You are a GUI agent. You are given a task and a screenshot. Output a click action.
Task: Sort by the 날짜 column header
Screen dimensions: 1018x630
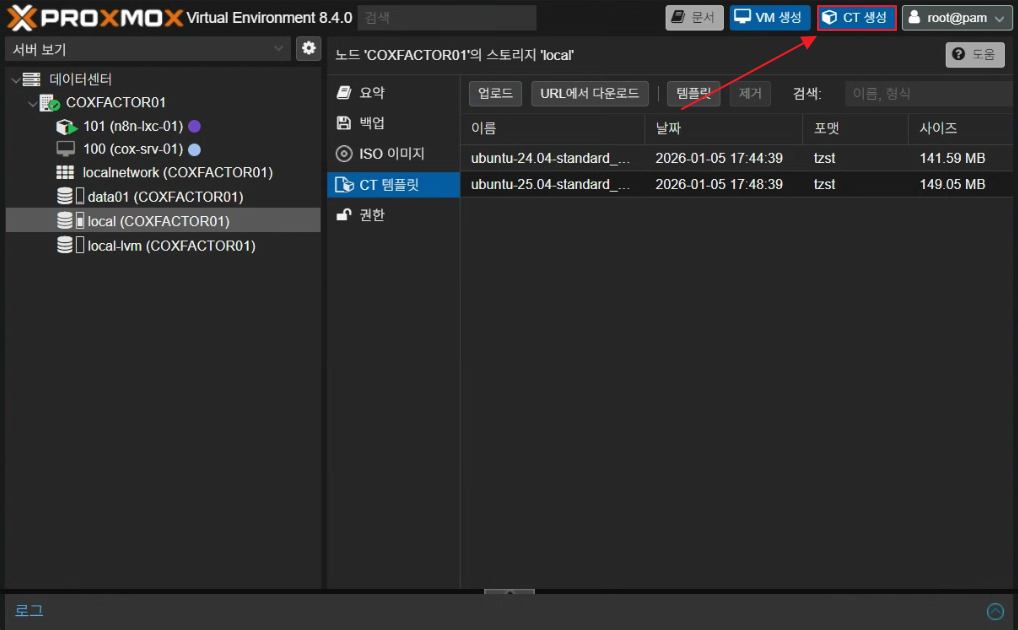click(x=724, y=128)
